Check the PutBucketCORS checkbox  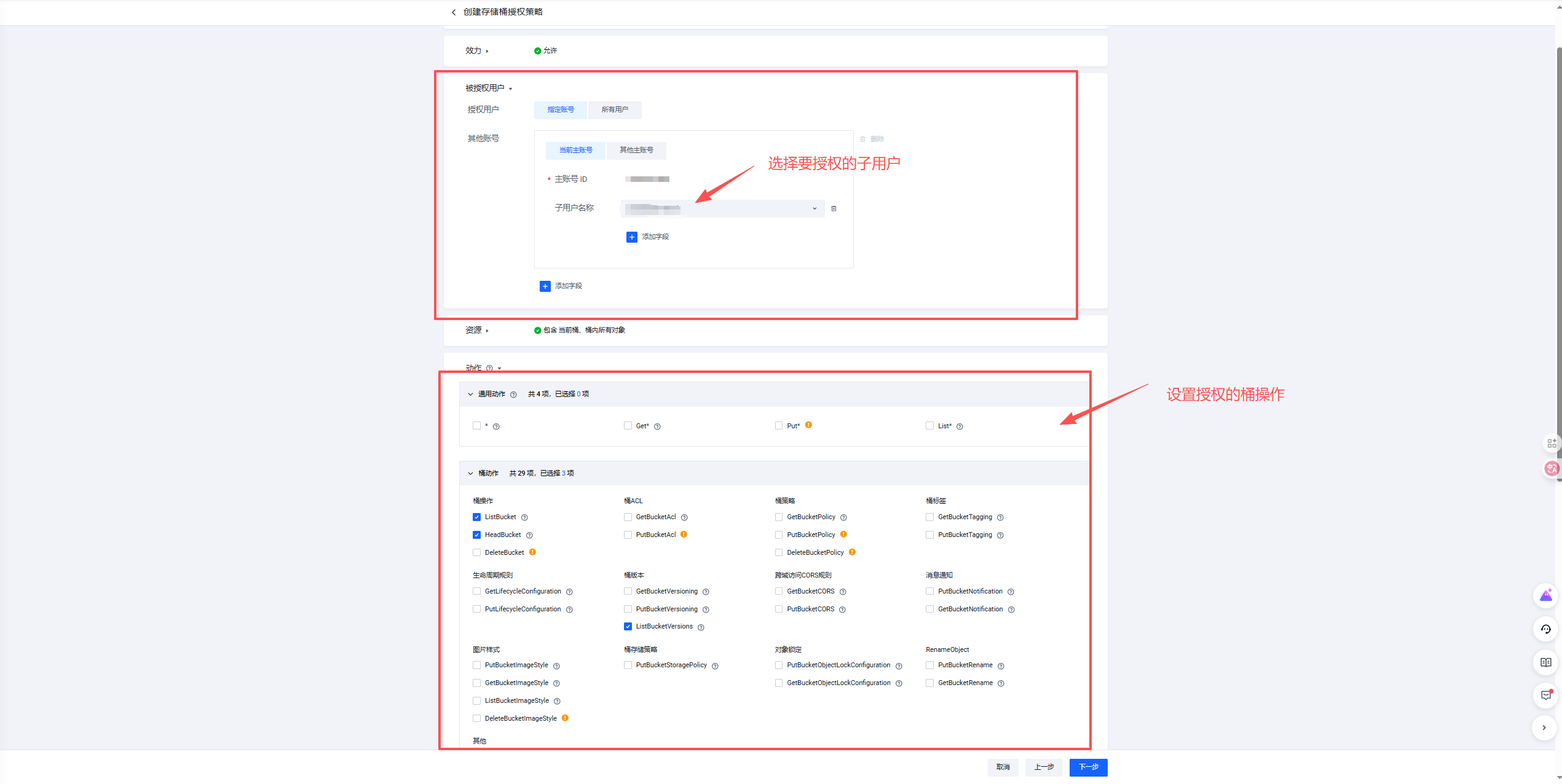click(779, 609)
